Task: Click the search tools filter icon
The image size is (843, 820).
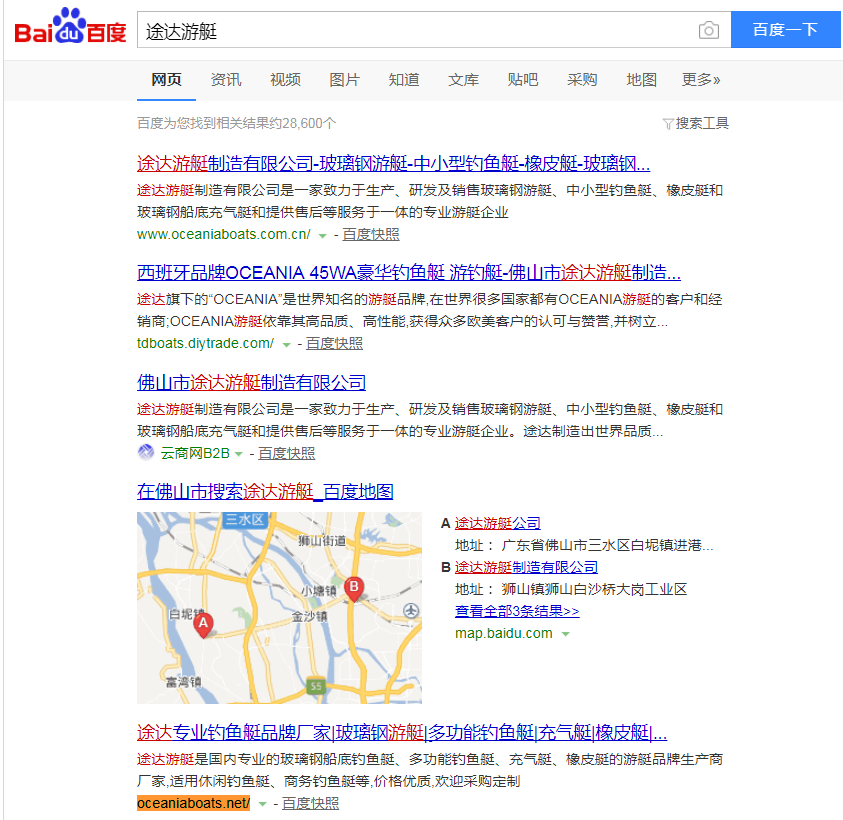Action: click(668, 124)
